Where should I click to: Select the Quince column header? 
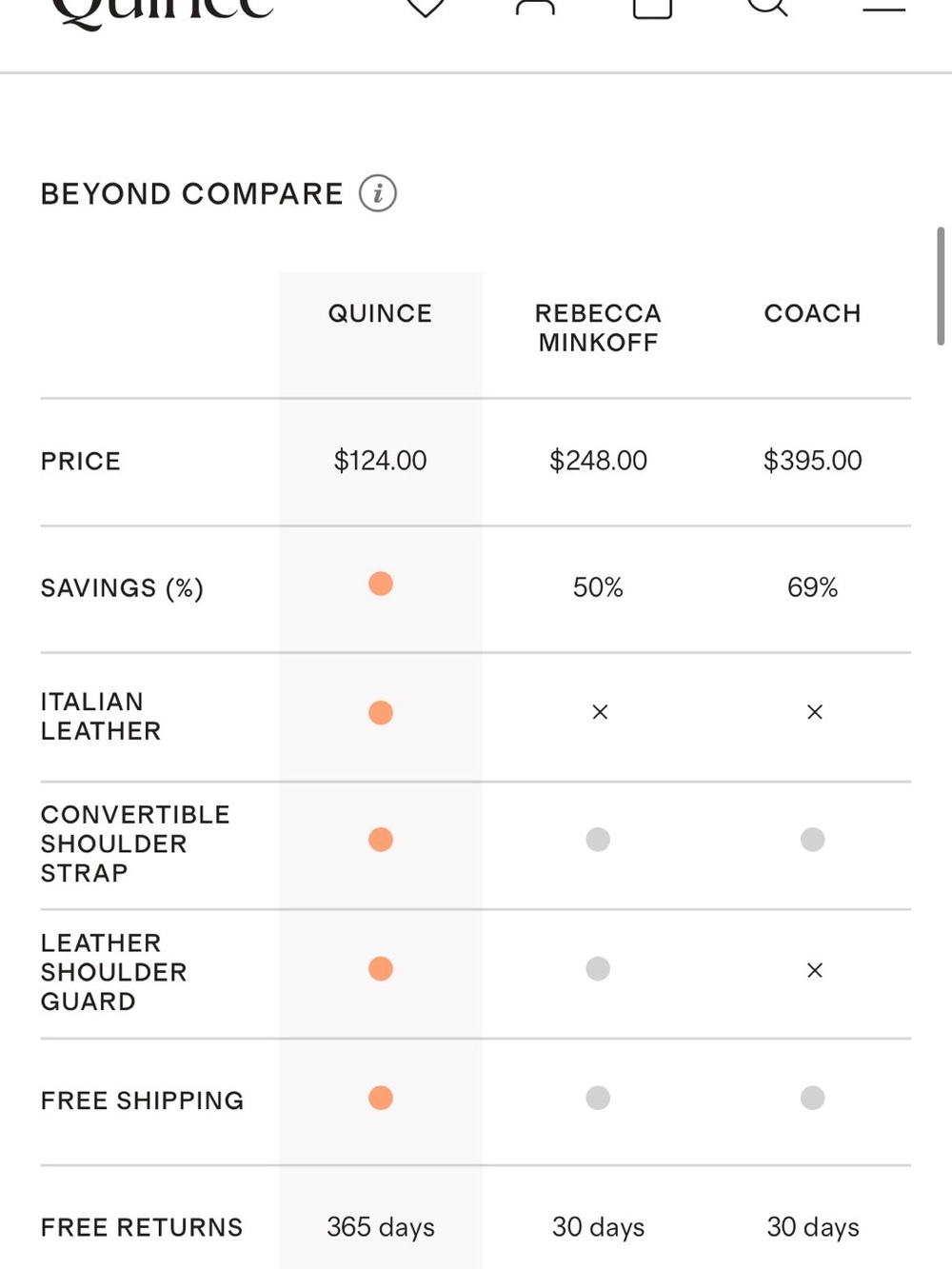click(x=380, y=313)
